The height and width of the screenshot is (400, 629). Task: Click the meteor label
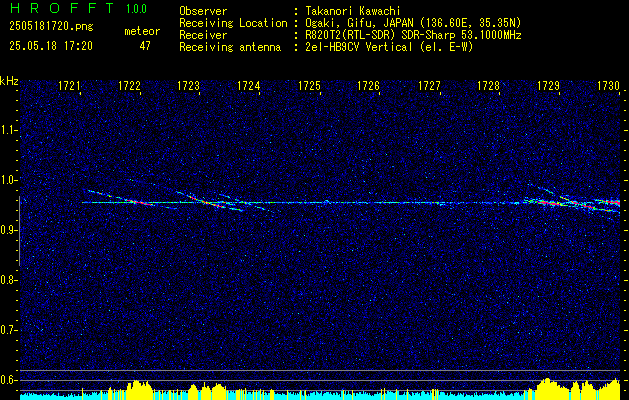tap(142, 31)
